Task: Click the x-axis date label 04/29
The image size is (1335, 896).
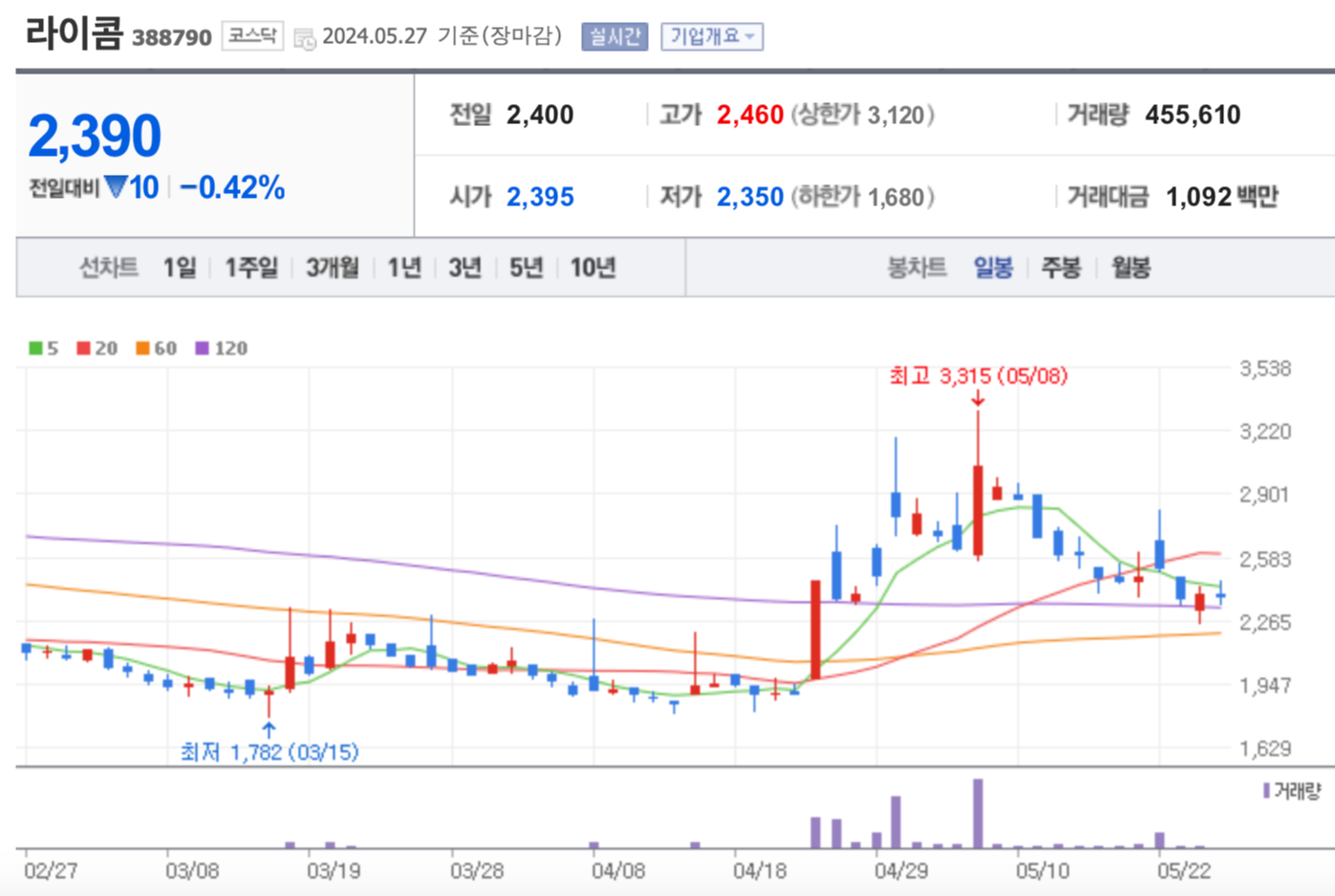Action: [901, 871]
